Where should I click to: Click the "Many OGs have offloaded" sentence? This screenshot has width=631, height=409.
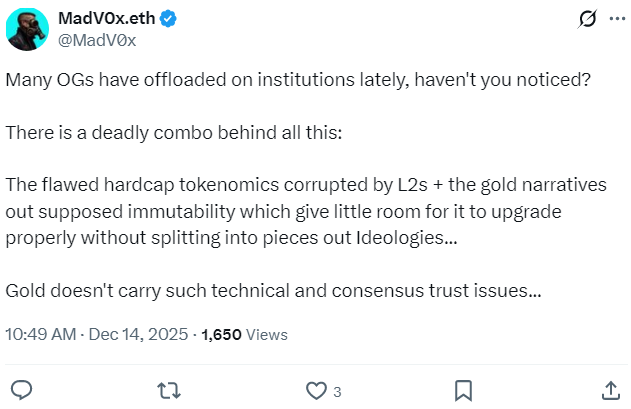coord(298,80)
